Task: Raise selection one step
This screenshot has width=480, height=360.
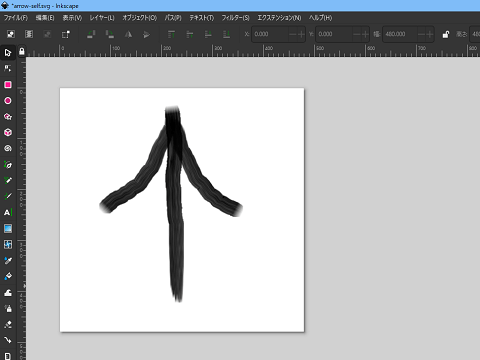Action: click(x=190, y=34)
